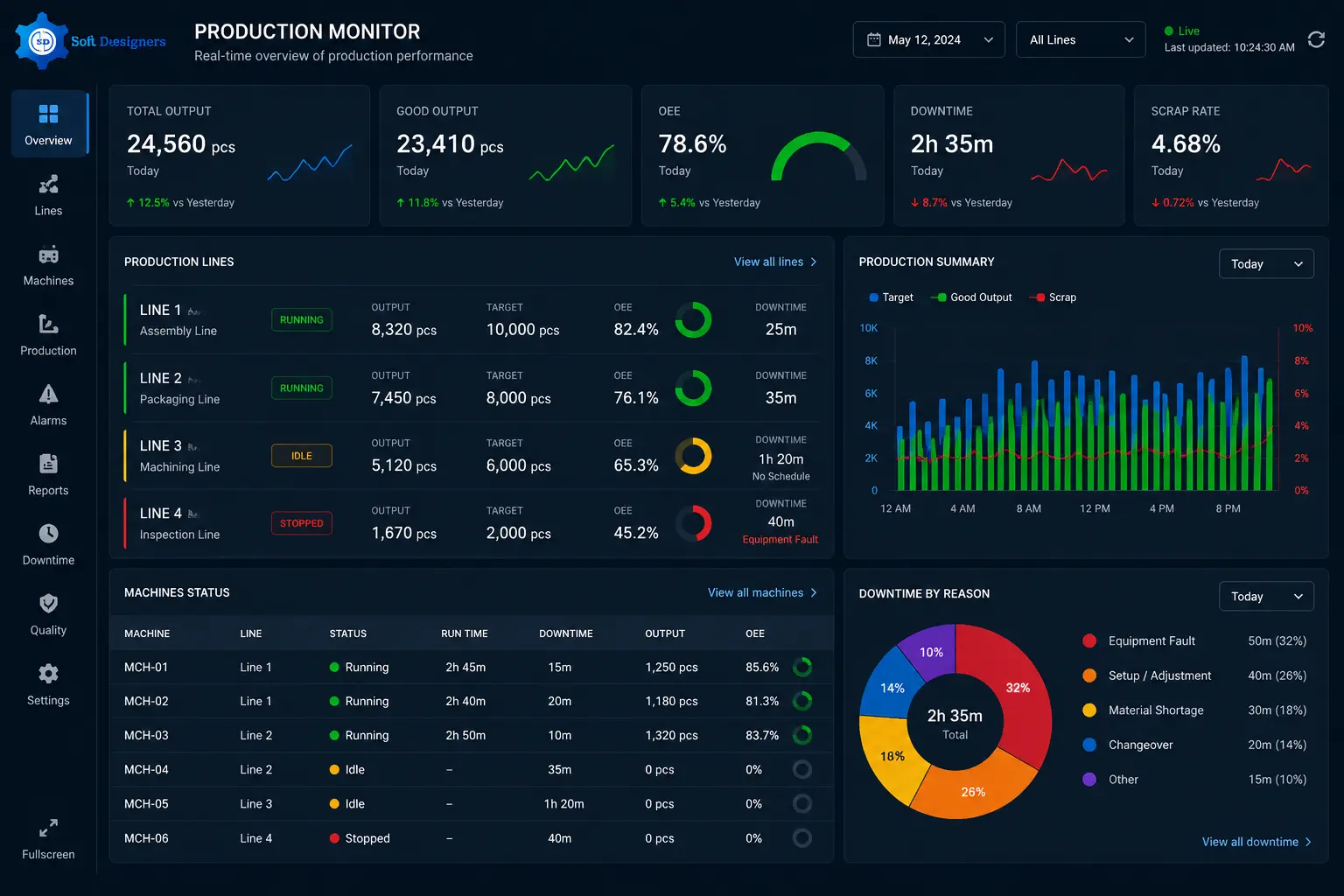
Task: Click MCH-03 OEE ring indicator
Action: (x=801, y=735)
